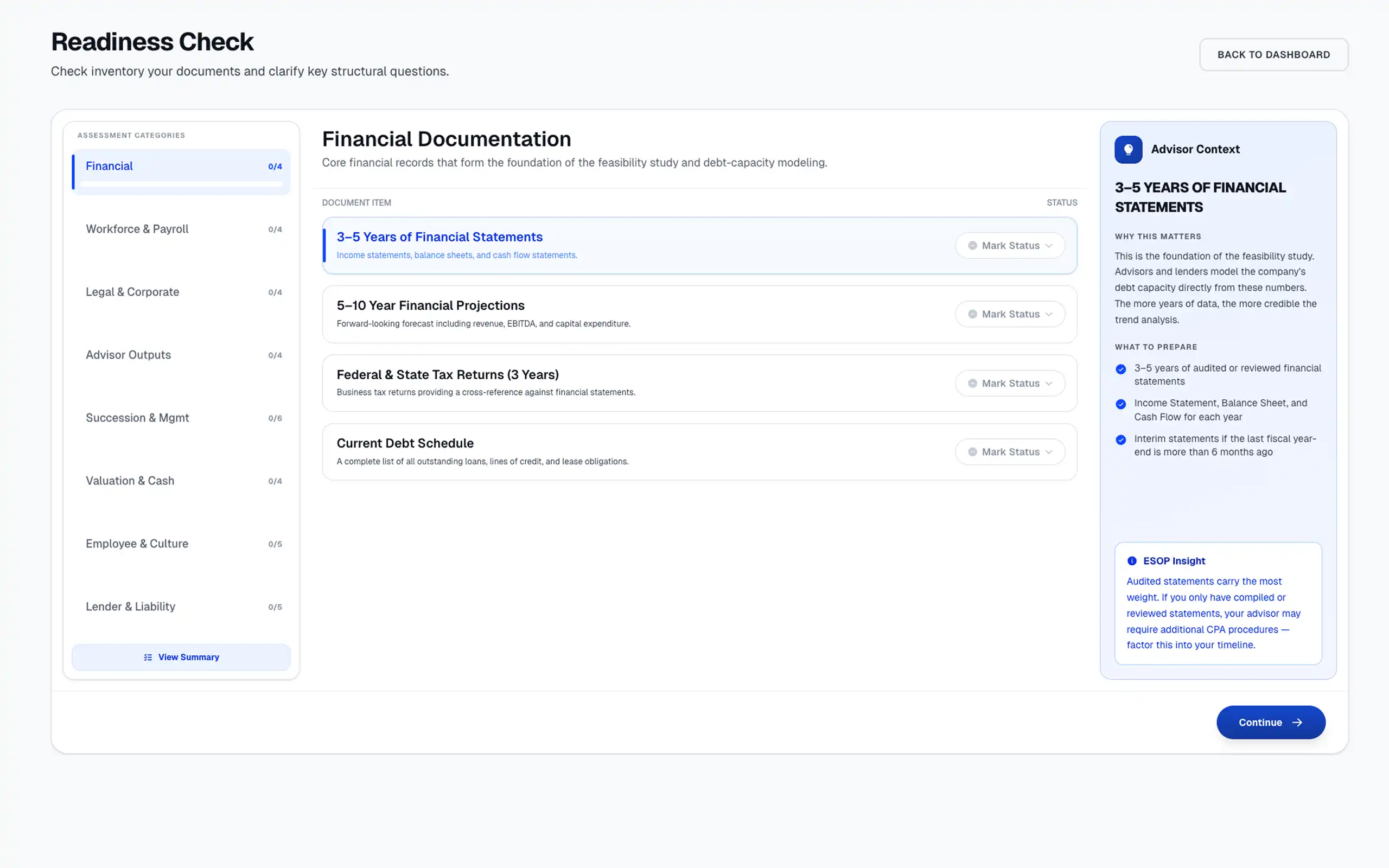Click the WHY THIS MATTERS label
1389x868 pixels.
tap(1158, 237)
